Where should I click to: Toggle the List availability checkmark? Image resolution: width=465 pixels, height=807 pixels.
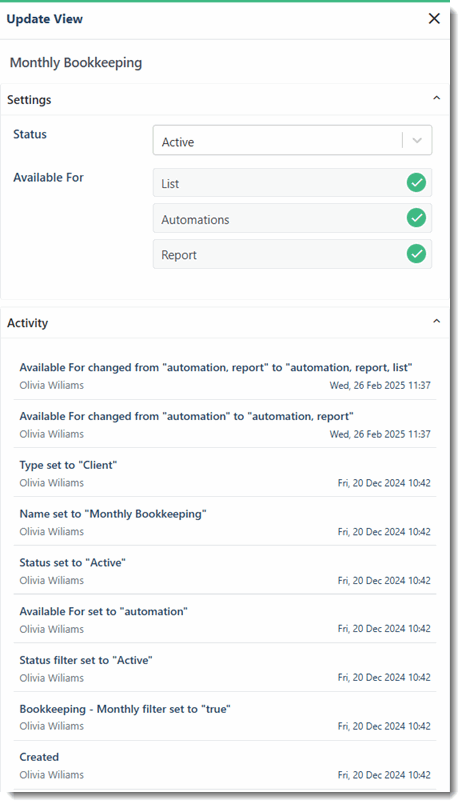tap(416, 183)
